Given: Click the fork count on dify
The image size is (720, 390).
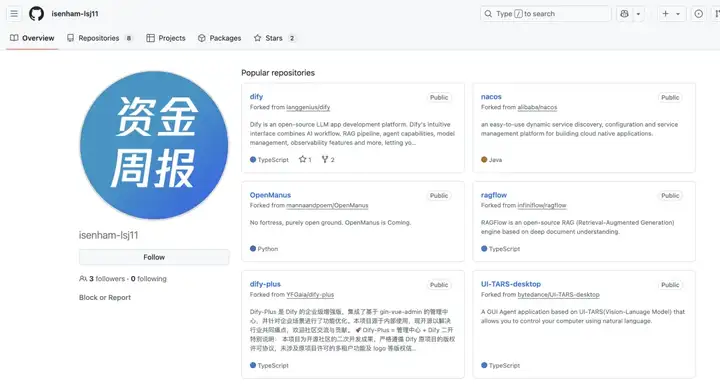Looking at the screenshot, I should pyautogui.click(x=328, y=160).
